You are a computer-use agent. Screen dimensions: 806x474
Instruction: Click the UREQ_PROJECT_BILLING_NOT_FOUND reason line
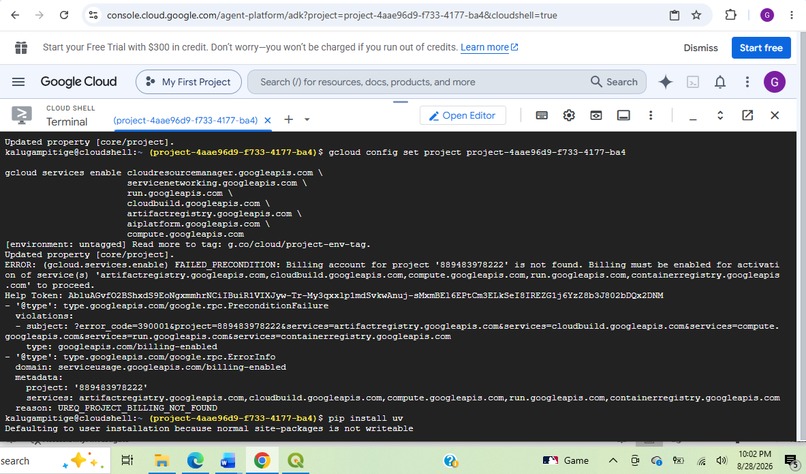[x=116, y=408]
